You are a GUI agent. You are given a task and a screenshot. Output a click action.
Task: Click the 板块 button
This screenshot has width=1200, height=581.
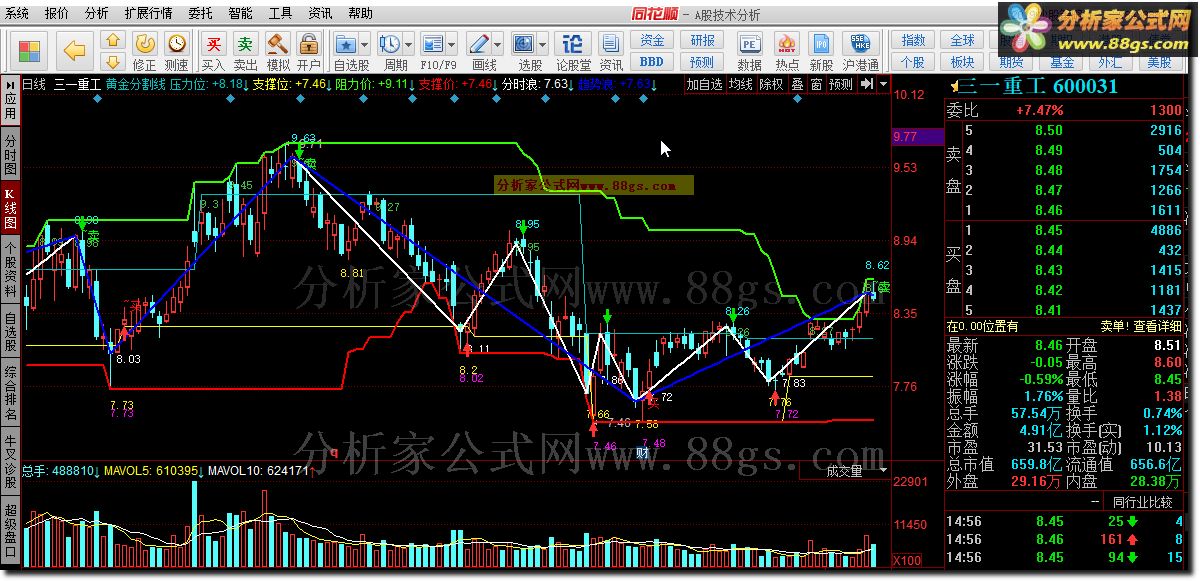(962, 62)
